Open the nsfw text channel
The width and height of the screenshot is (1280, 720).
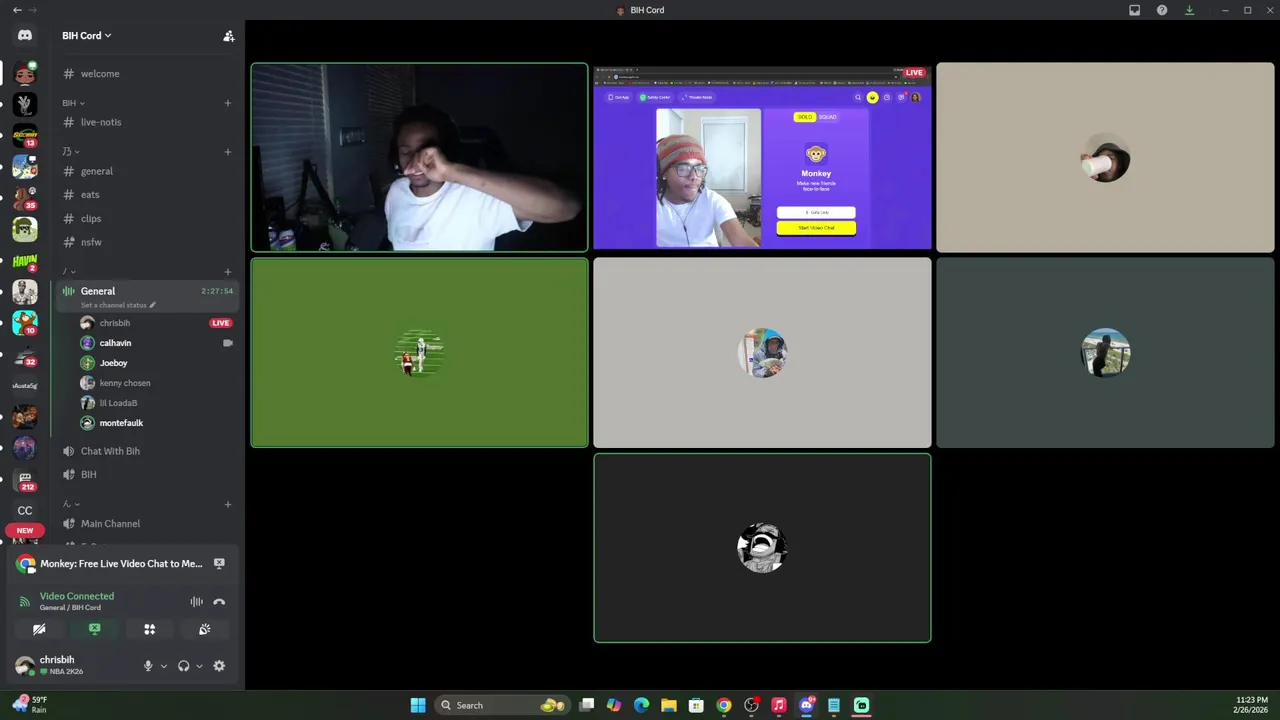tap(147, 242)
